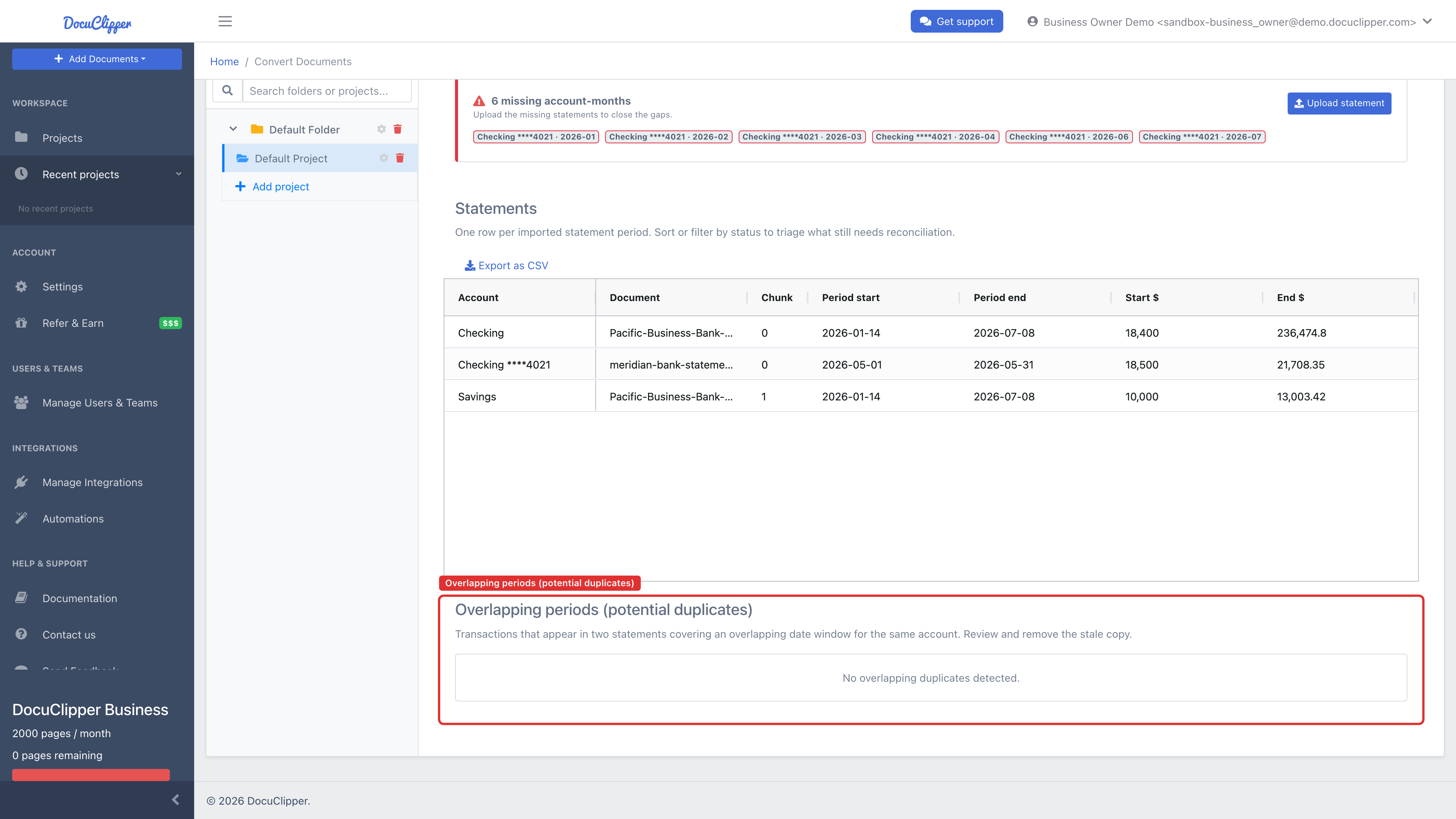Click the missing account-months warning icon
This screenshot has width=1456, height=819.
[479, 101]
